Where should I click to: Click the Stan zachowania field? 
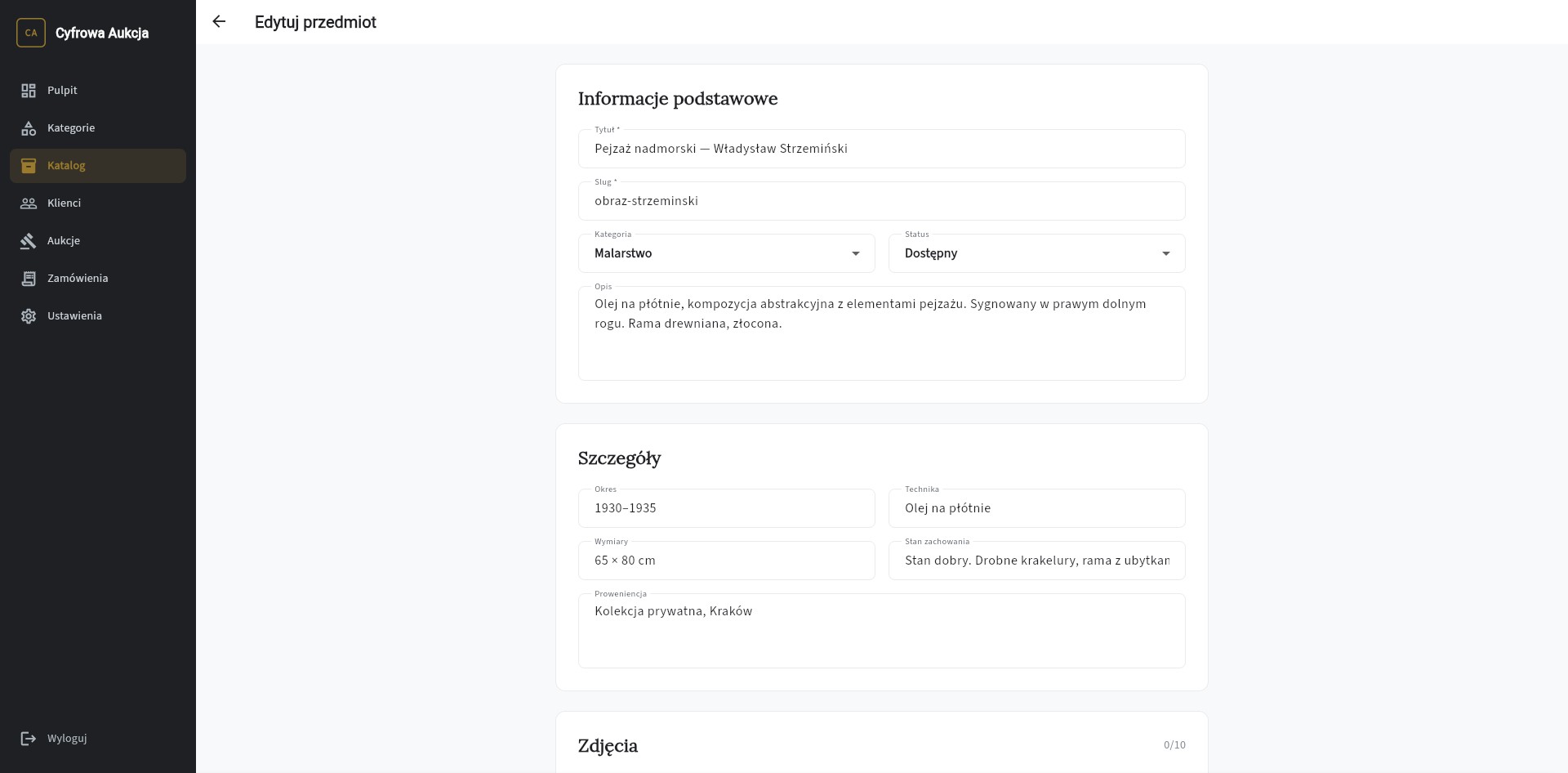pos(1036,561)
